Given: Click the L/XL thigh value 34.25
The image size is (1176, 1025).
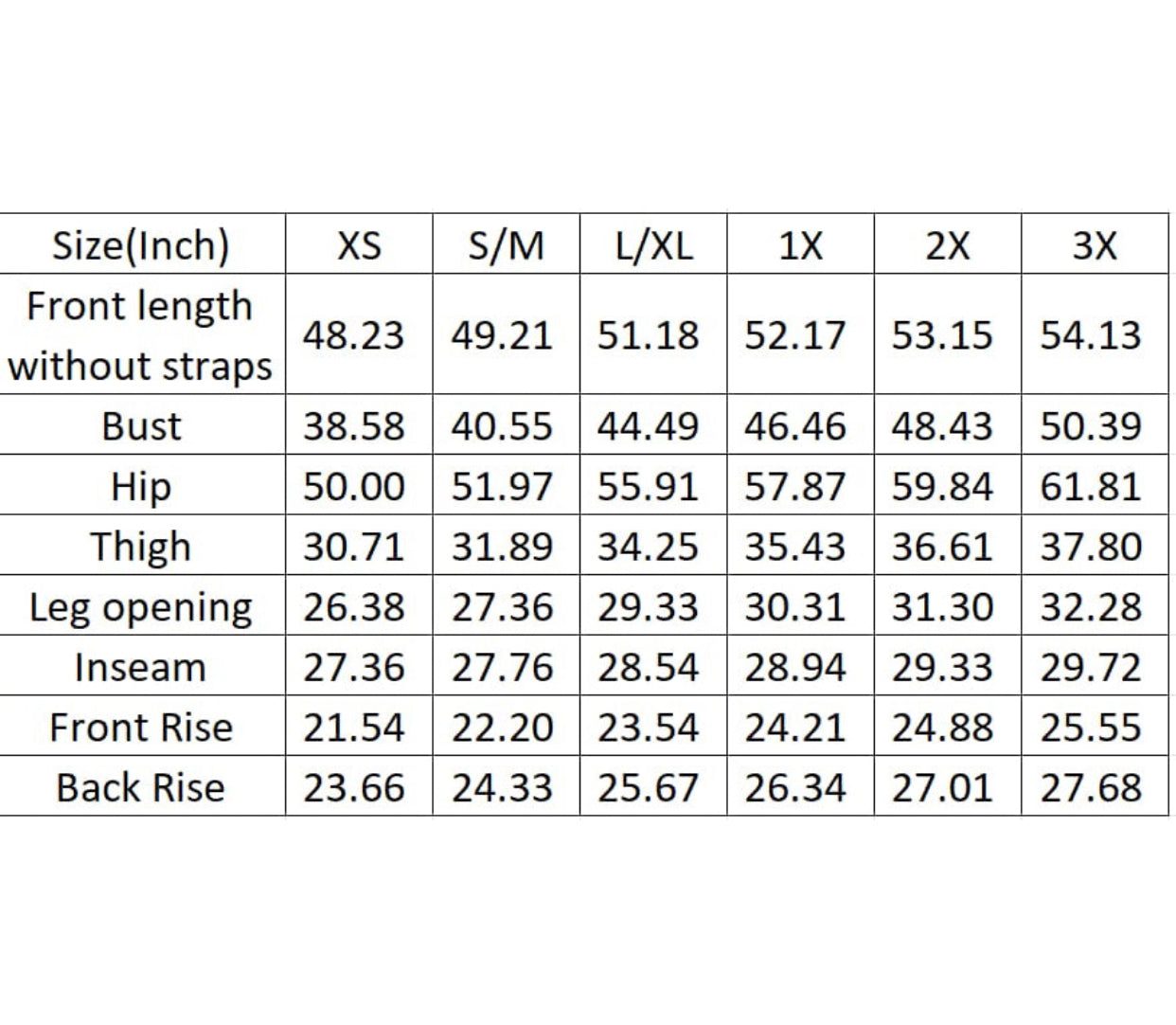Looking at the screenshot, I should [x=649, y=547].
